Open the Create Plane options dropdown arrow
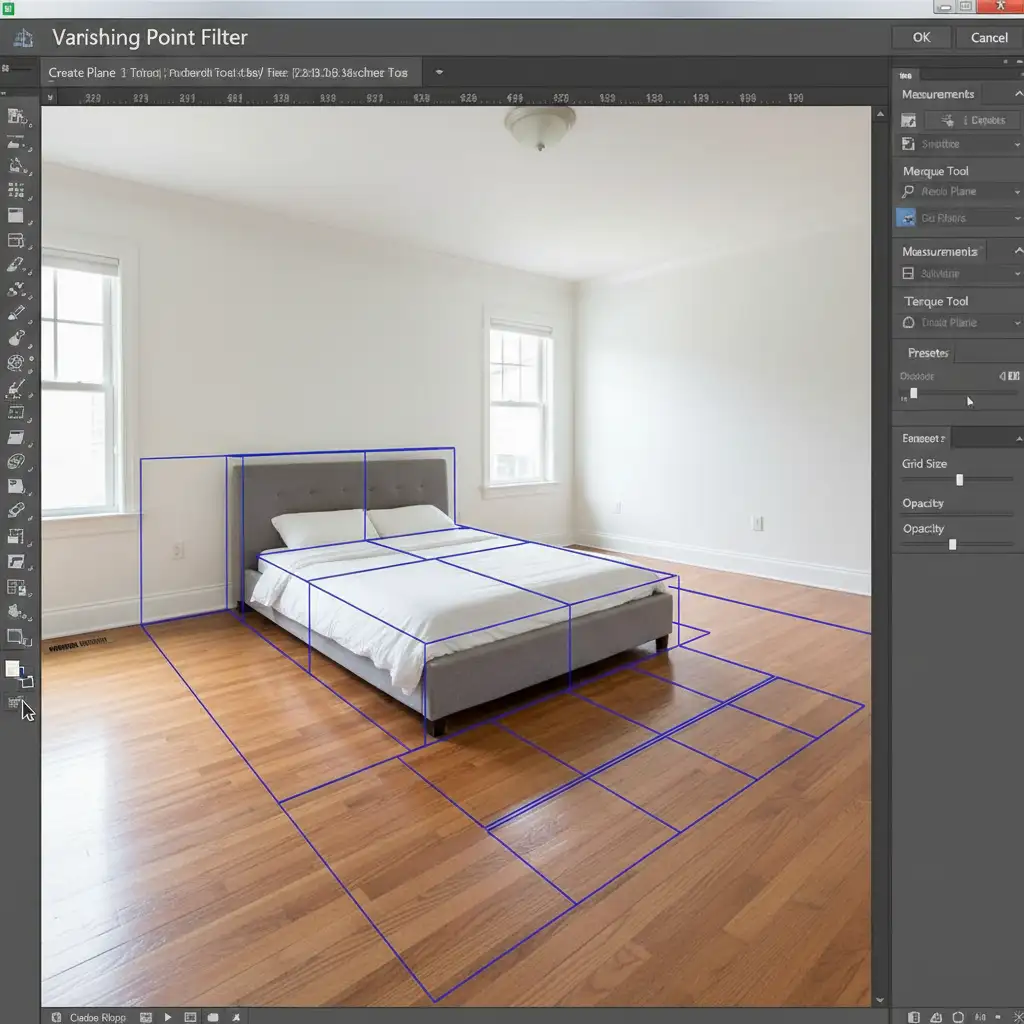This screenshot has width=1024, height=1024. (439, 73)
